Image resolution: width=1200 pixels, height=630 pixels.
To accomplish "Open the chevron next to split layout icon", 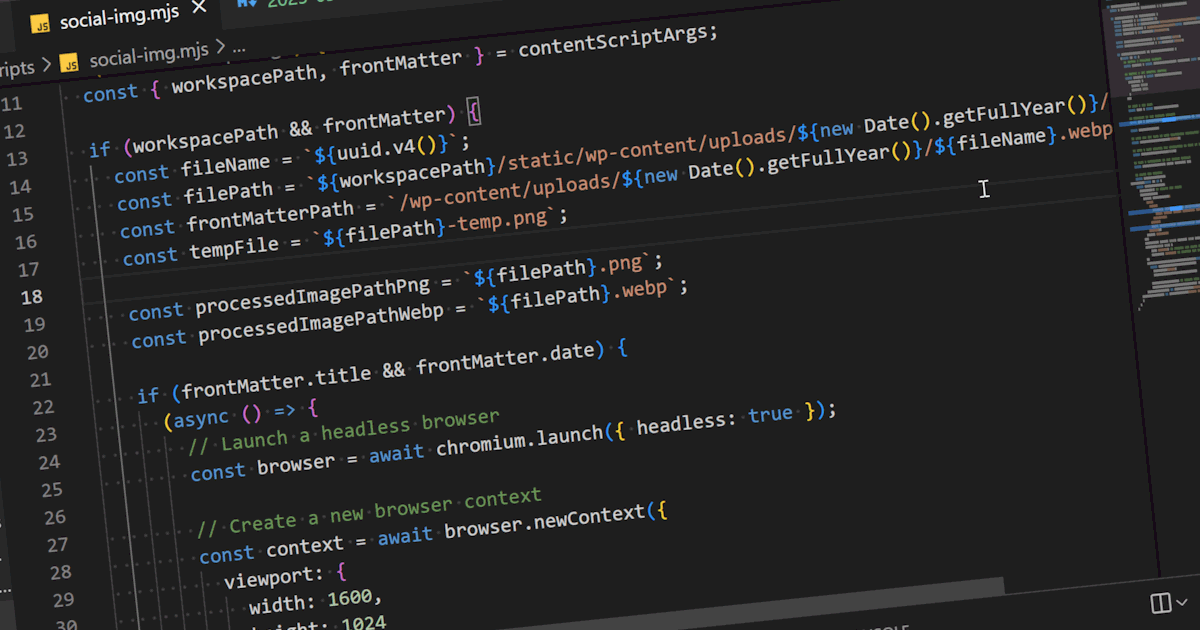I will (x=1184, y=601).
